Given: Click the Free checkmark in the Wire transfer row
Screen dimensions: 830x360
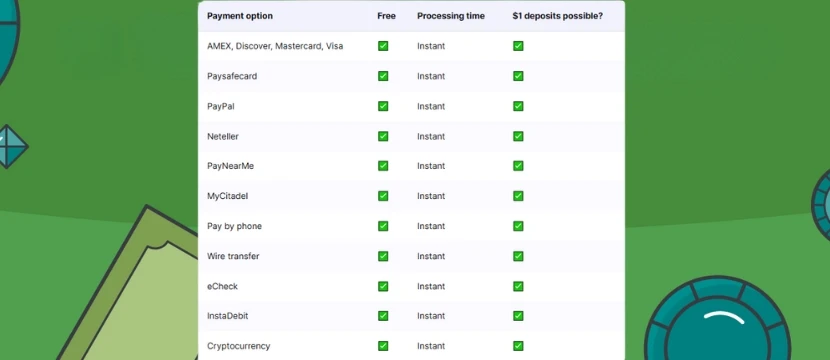Looking at the screenshot, I should pyautogui.click(x=383, y=256).
